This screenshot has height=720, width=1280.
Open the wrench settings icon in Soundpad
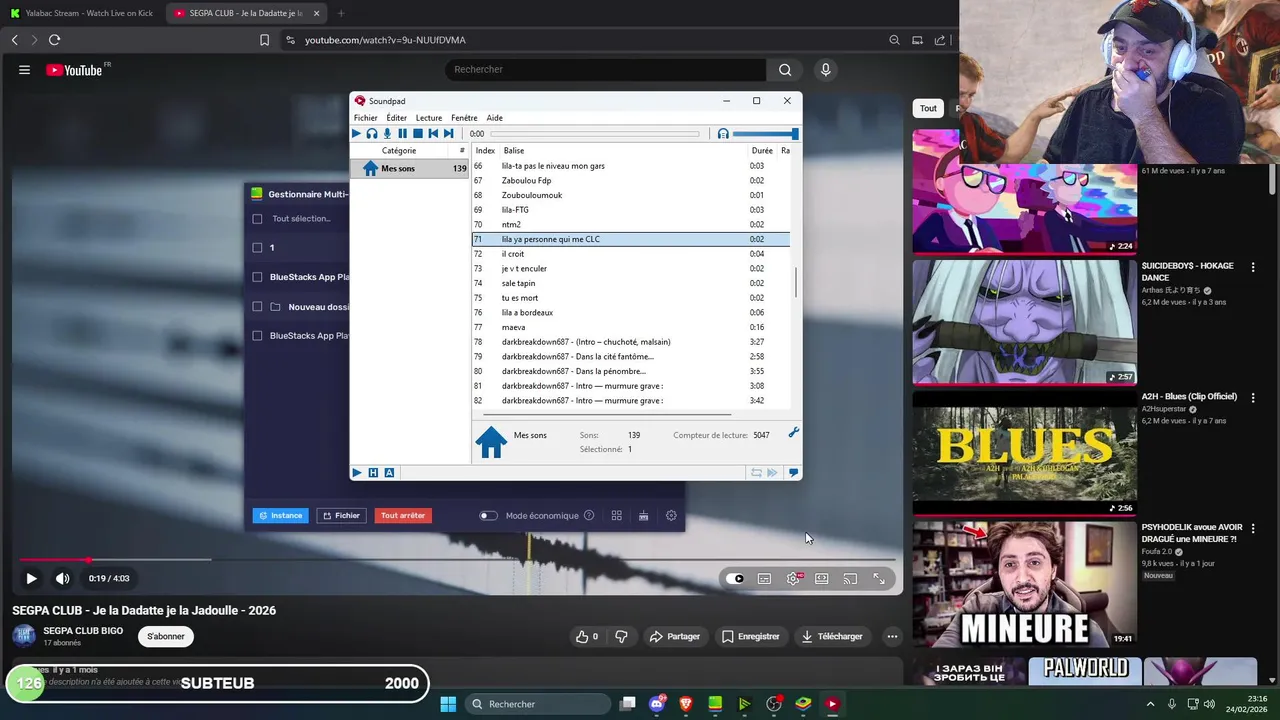(x=794, y=432)
